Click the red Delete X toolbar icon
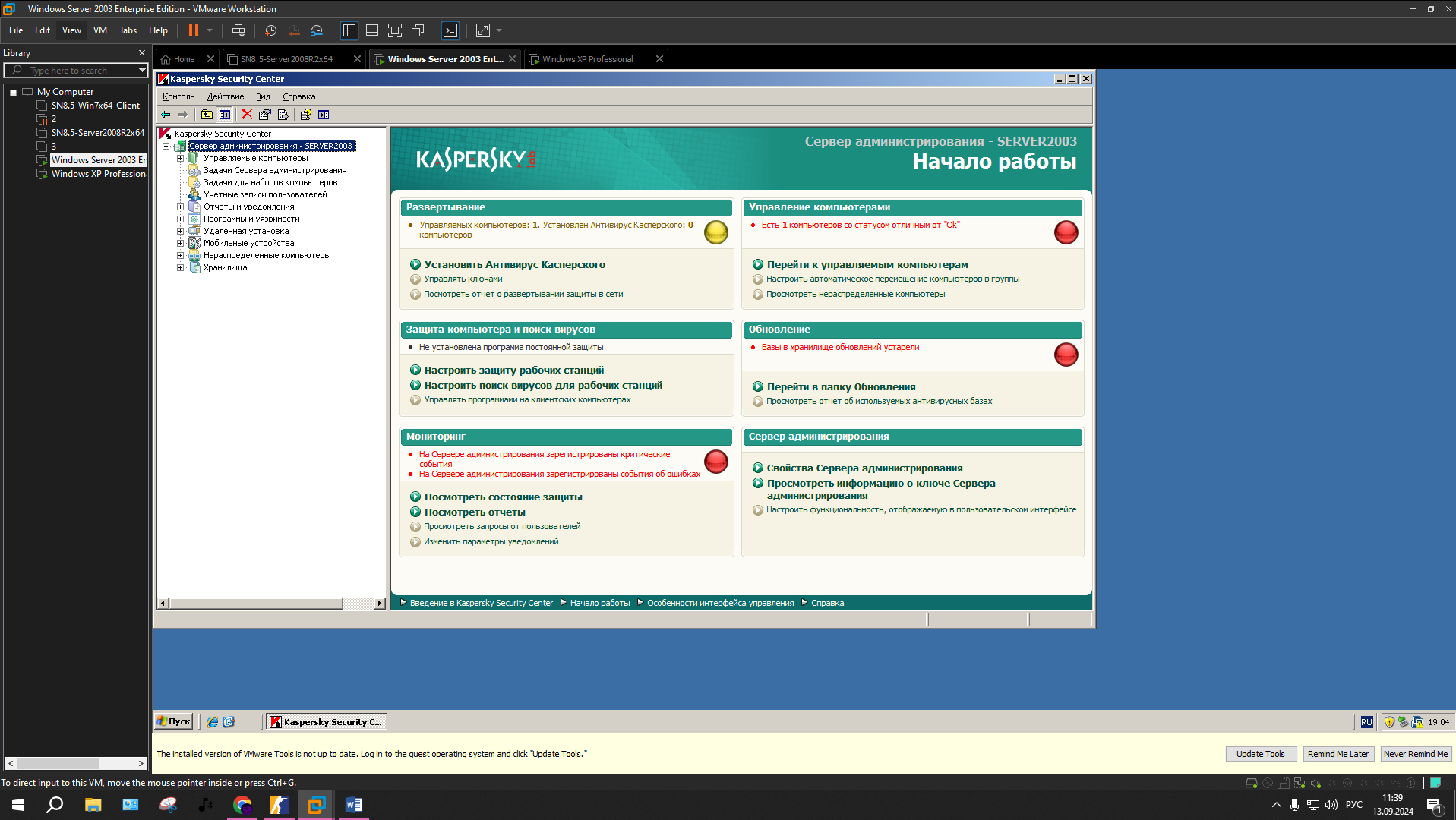The width and height of the screenshot is (1456, 820). 247,115
